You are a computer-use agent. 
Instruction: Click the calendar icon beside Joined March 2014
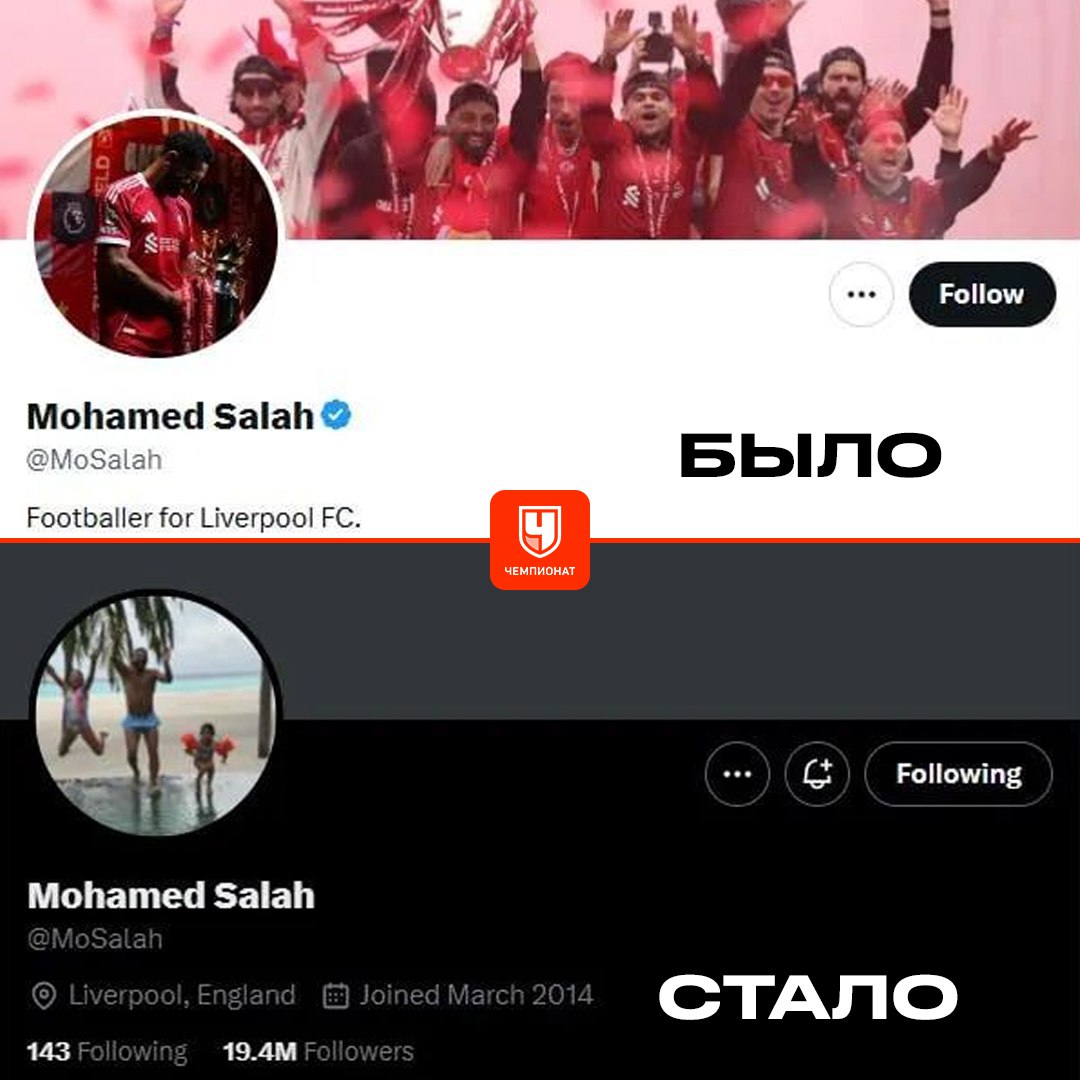pyautogui.click(x=336, y=996)
